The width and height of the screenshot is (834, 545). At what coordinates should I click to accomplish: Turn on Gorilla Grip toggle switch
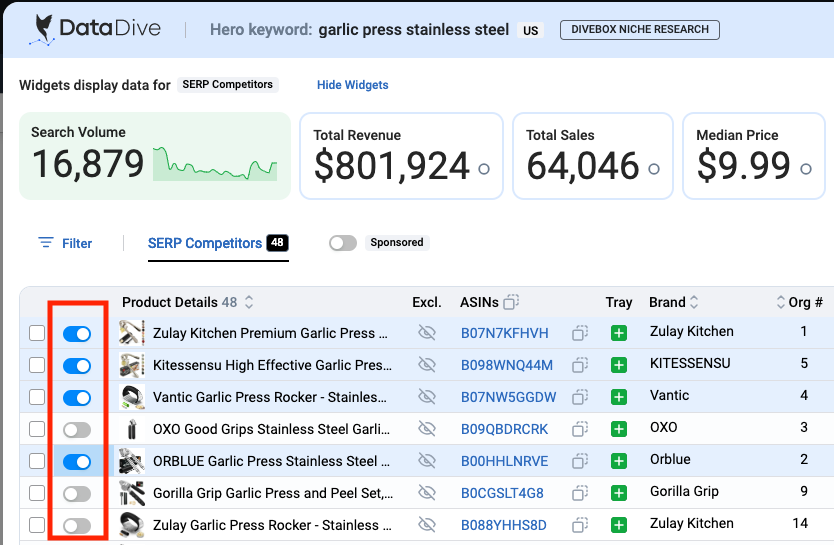click(77, 494)
